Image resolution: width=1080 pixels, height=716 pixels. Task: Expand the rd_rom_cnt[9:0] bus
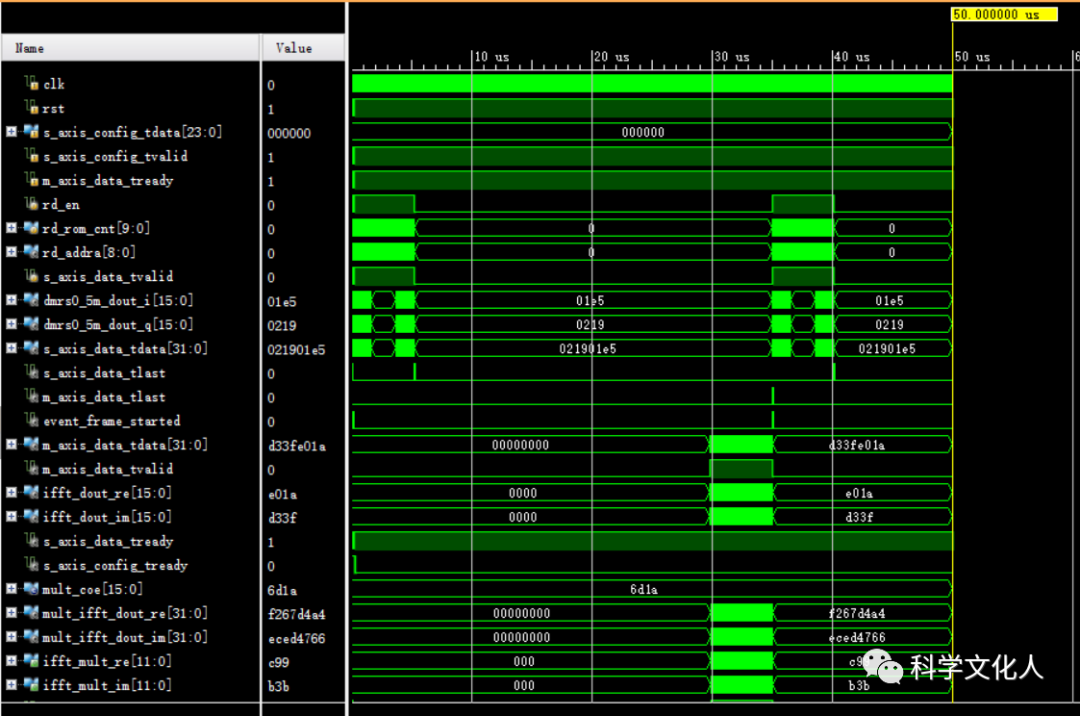coord(11,228)
